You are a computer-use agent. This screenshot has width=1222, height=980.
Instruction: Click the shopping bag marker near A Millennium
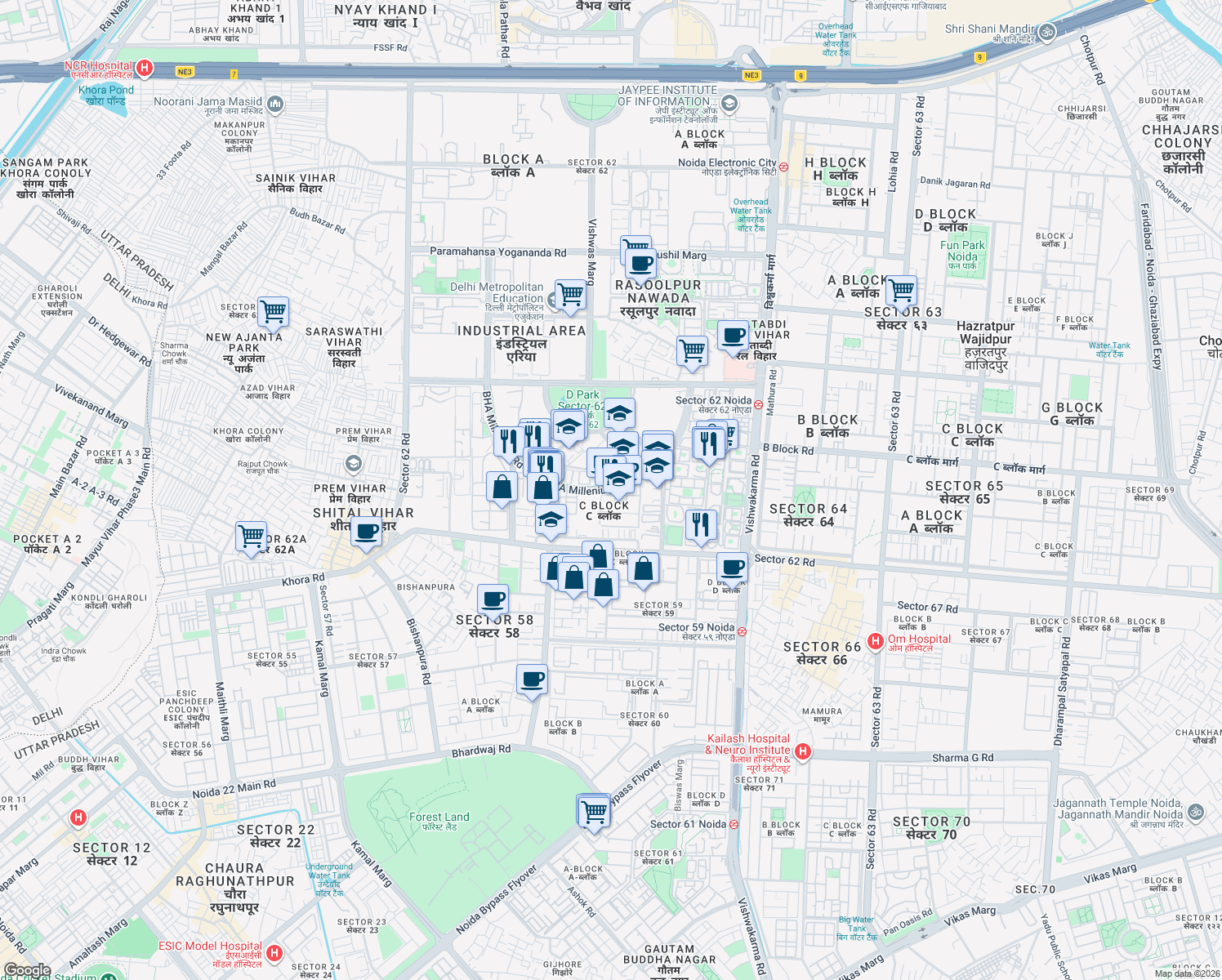[x=542, y=488]
